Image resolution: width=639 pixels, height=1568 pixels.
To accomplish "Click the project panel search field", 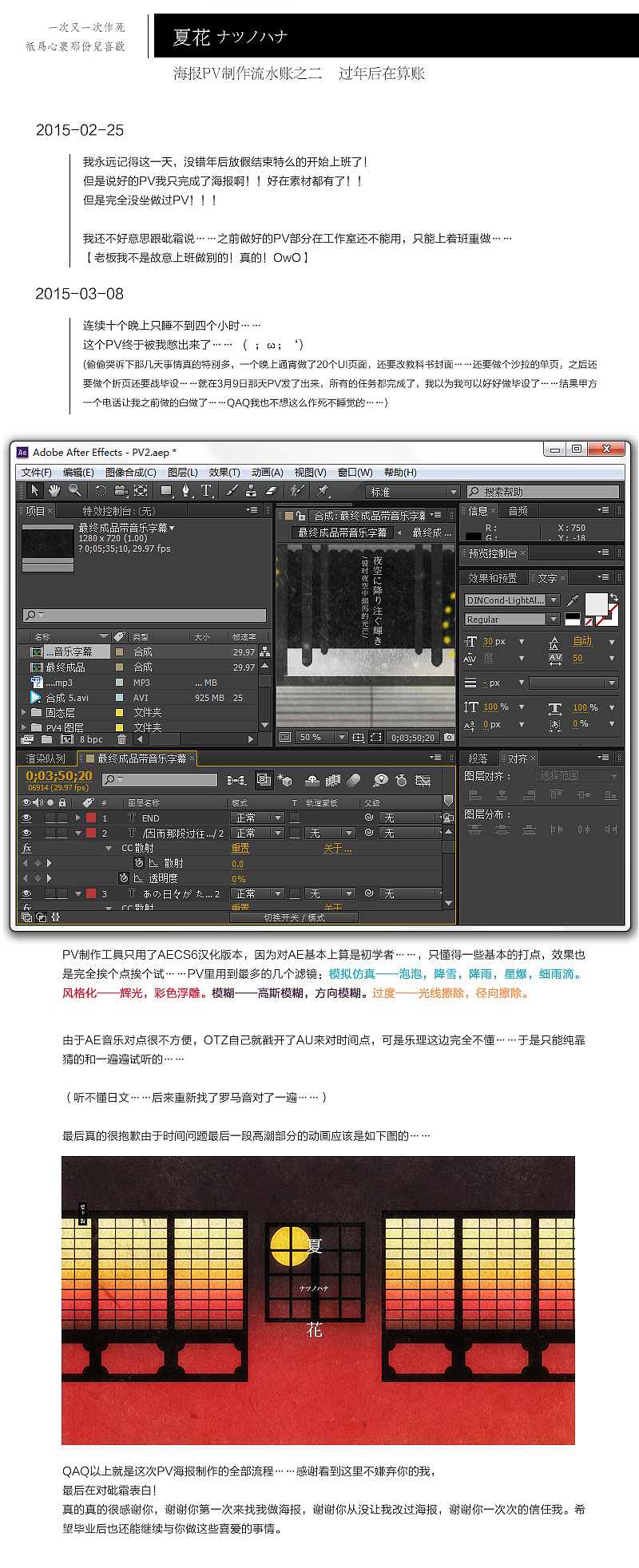I will [144, 615].
